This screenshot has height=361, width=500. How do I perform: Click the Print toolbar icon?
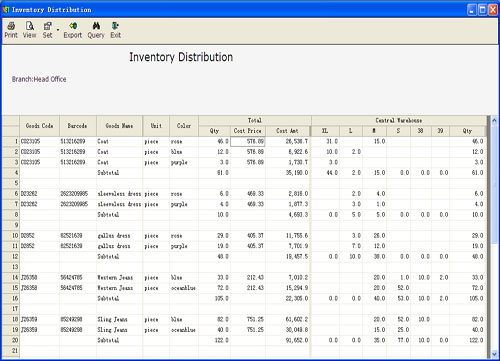[x=11, y=30]
